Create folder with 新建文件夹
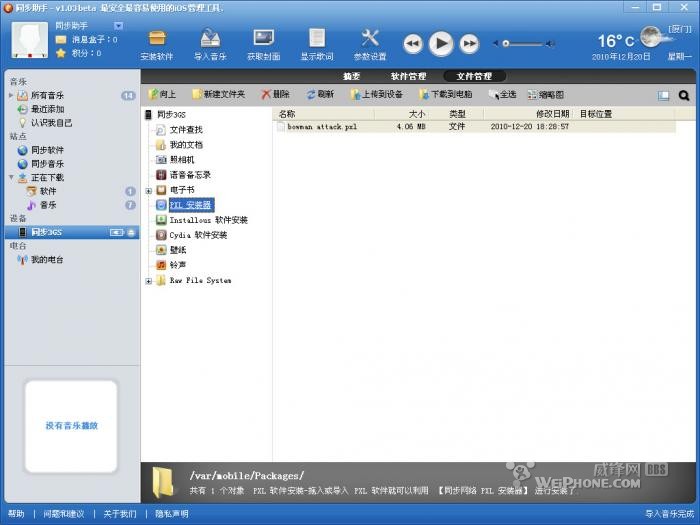The height and width of the screenshot is (525, 700). pyautogui.click(x=219, y=94)
